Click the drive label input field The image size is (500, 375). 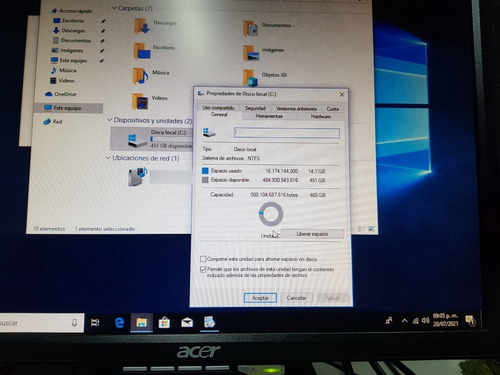click(287, 133)
